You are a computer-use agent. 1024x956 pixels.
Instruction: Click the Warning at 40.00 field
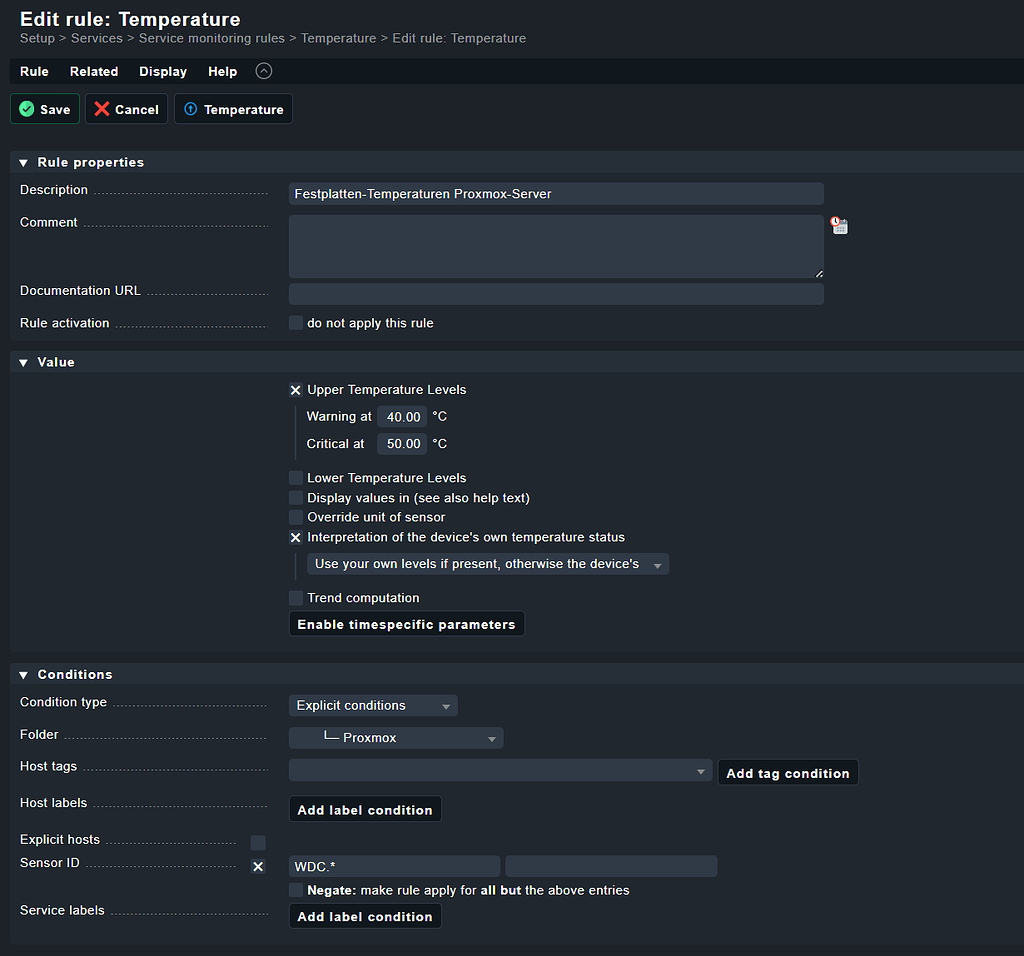pos(402,417)
